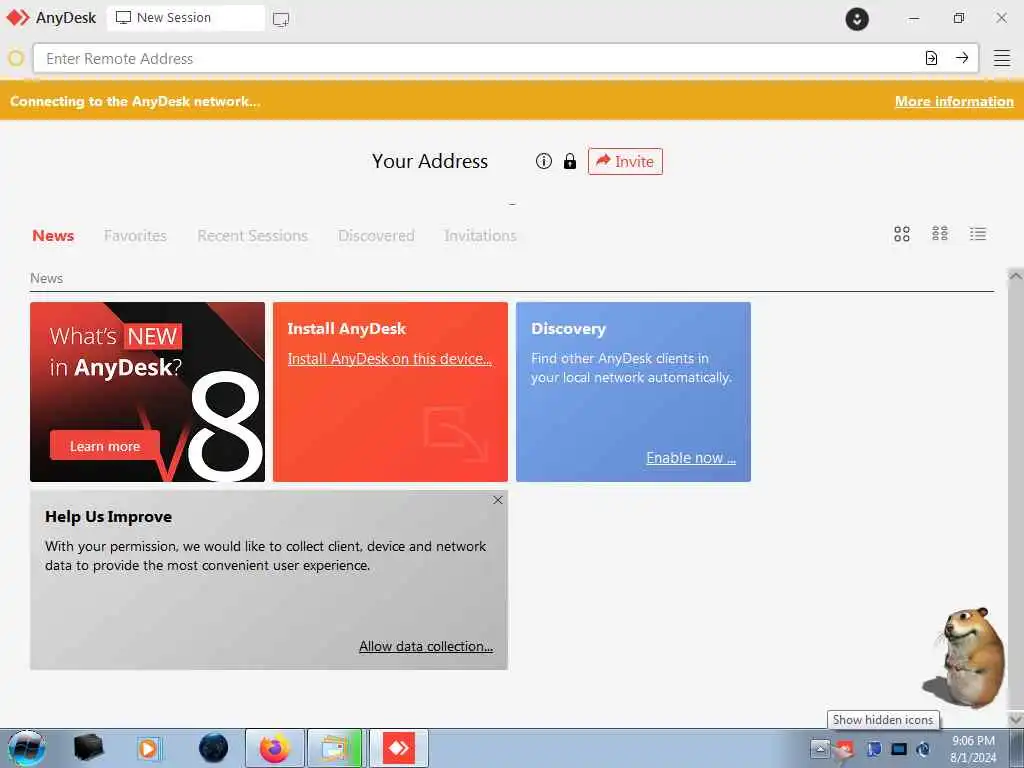Click the Discovery card heading
This screenshot has width=1024, height=768.
pyautogui.click(x=568, y=328)
